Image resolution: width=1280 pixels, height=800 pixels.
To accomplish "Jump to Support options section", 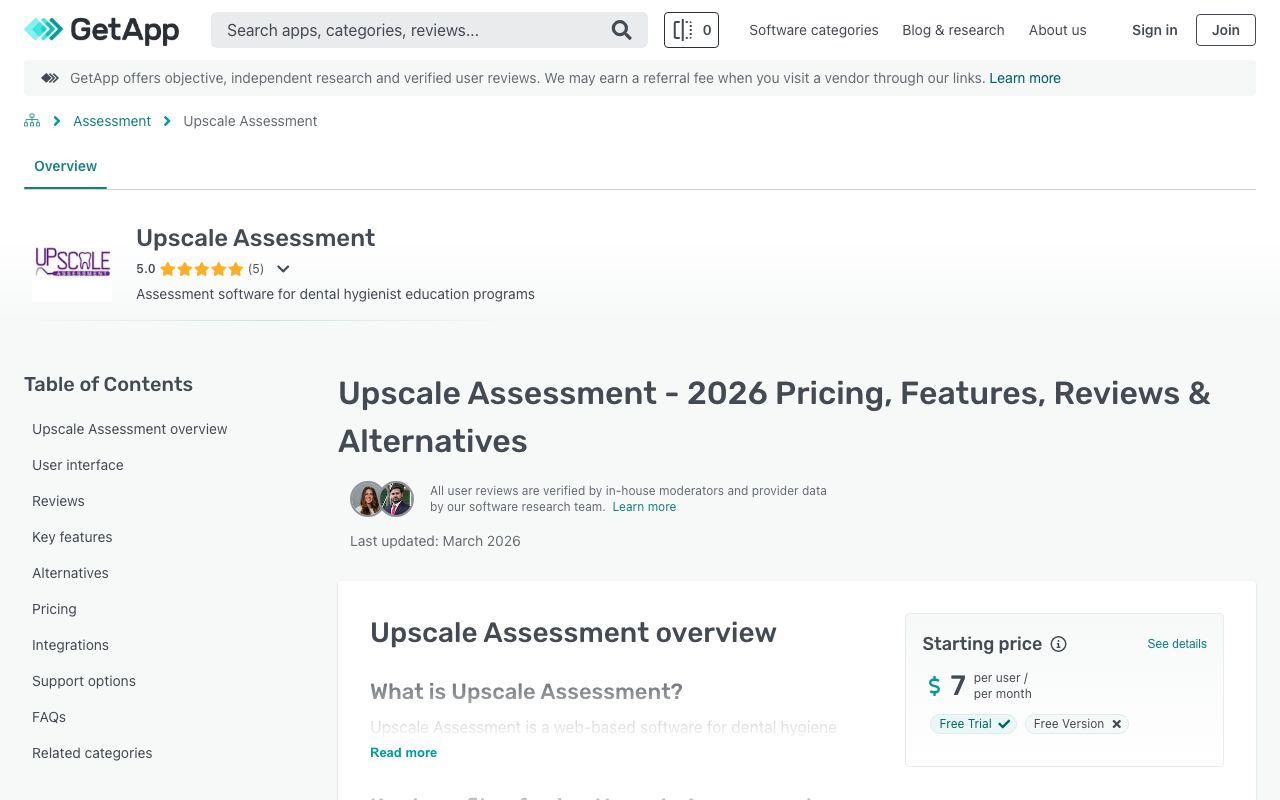I will coord(84,681).
